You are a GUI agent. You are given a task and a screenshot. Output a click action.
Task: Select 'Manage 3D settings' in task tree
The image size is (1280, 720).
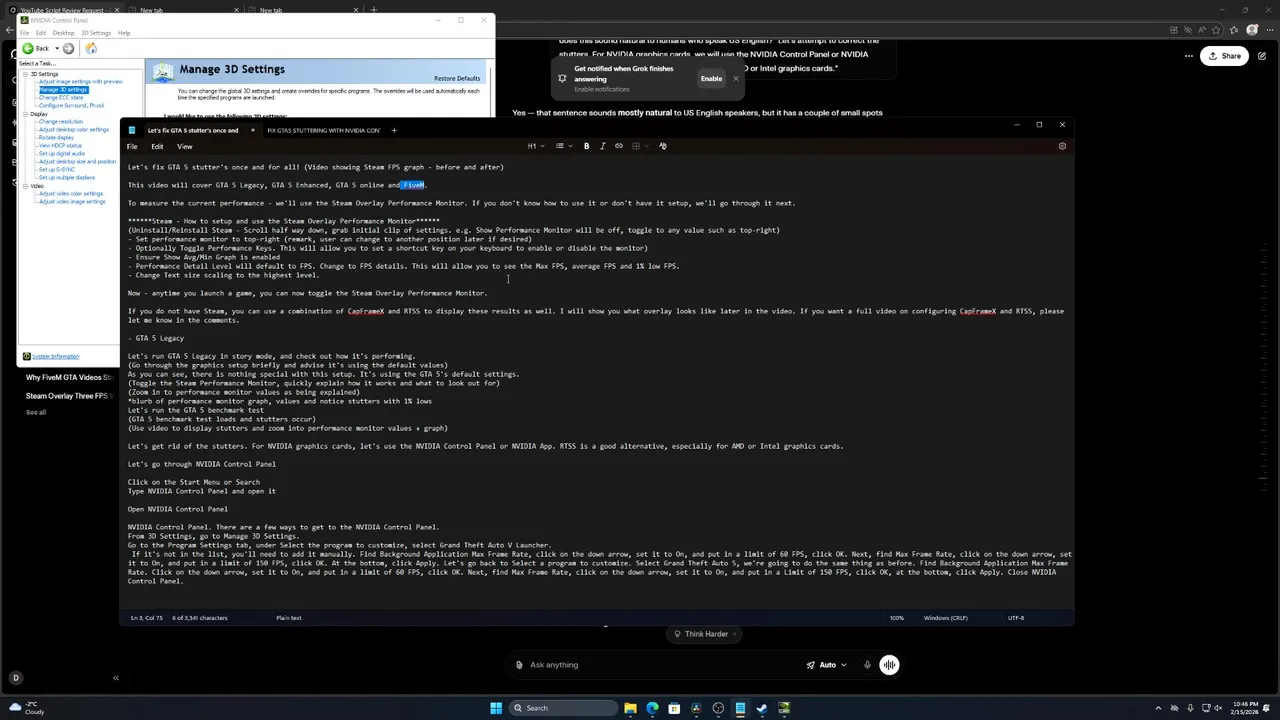(x=63, y=90)
